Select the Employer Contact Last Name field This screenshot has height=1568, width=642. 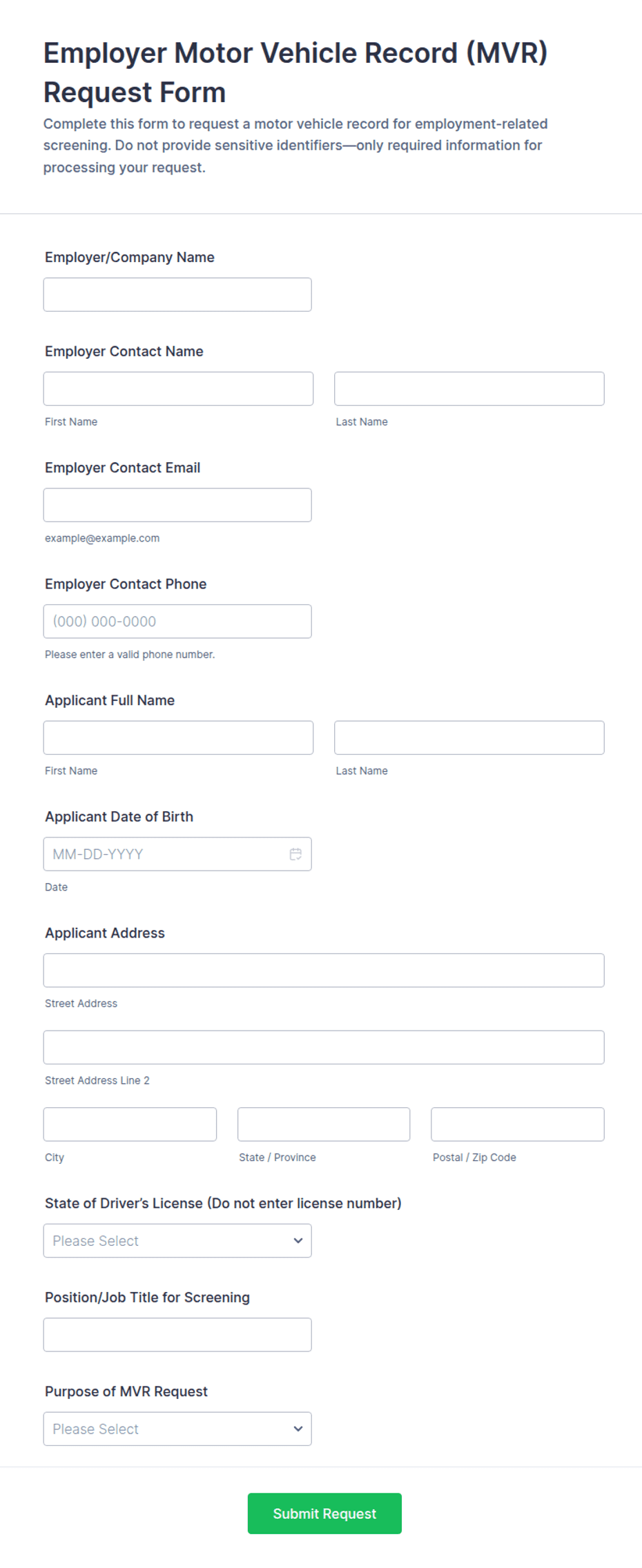click(x=469, y=388)
